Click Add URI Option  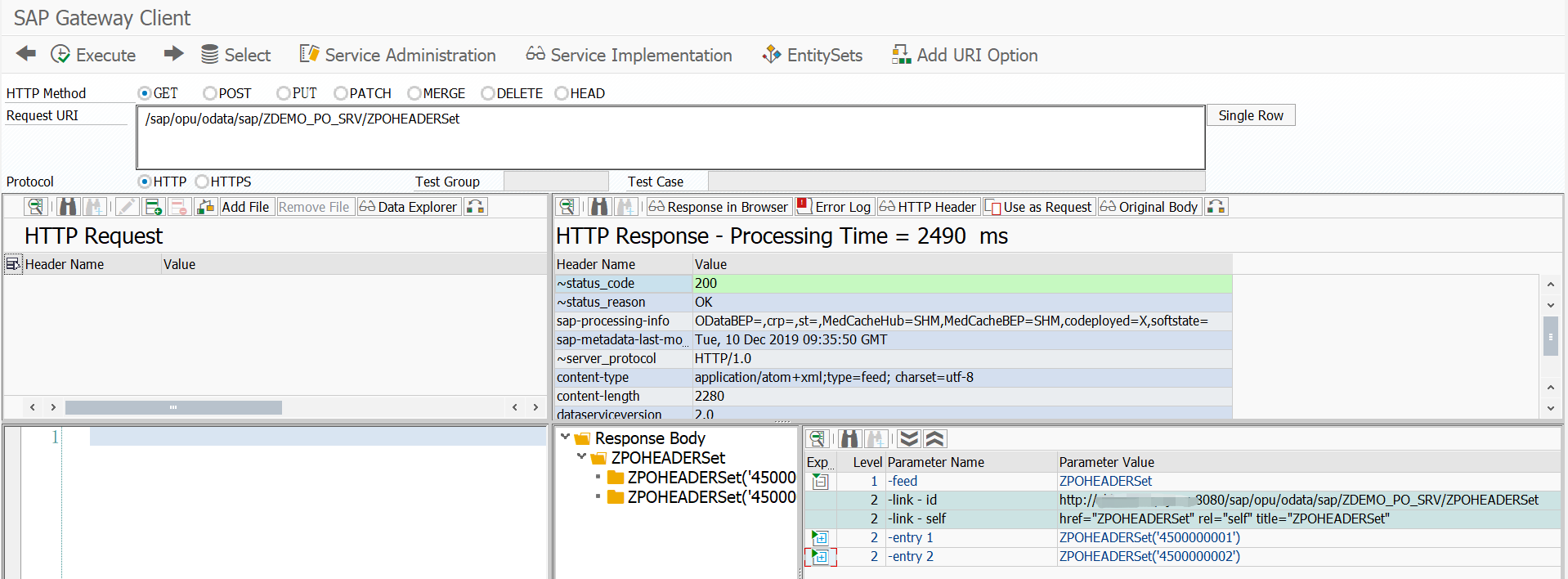(x=965, y=55)
